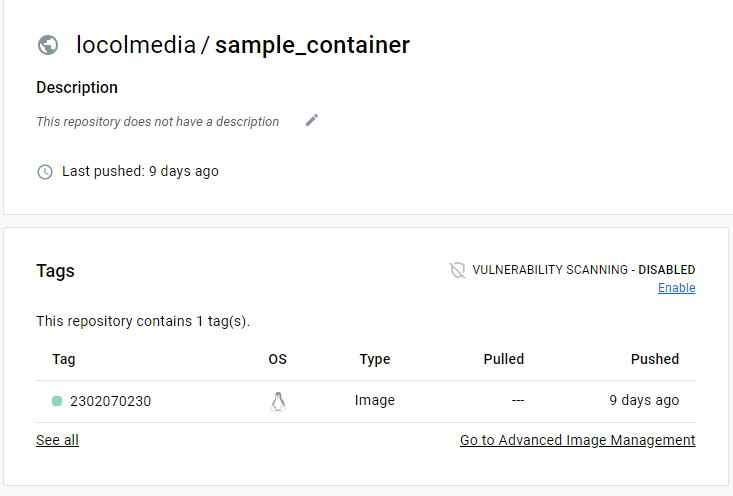Click the locolmedia namespace in the title
The height and width of the screenshot is (496, 733).
pyautogui.click(x=136, y=45)
